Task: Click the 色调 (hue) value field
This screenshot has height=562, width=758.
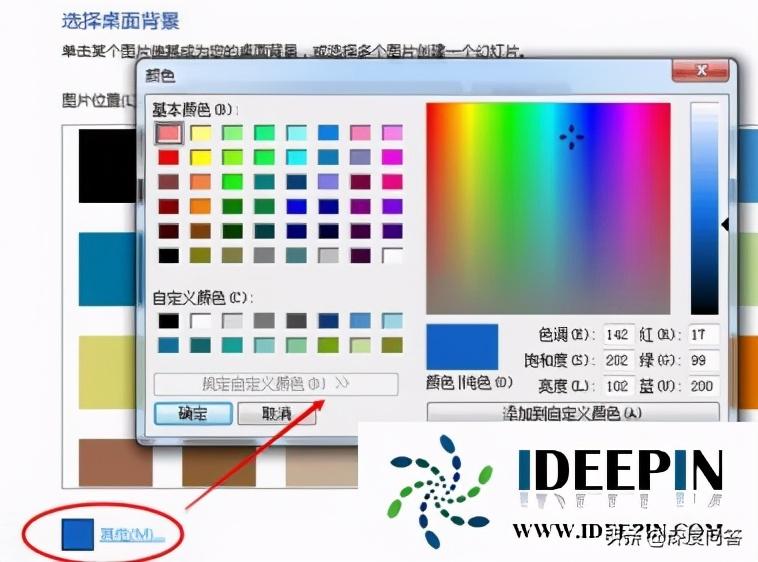Action: tap(616, 334)
